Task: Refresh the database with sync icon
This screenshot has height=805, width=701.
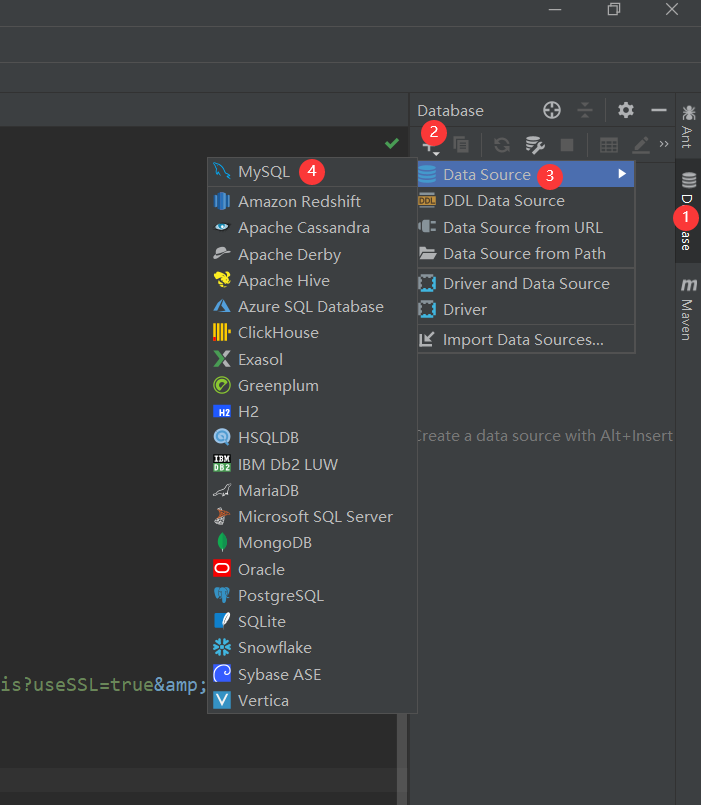Action: click(502, 145)
